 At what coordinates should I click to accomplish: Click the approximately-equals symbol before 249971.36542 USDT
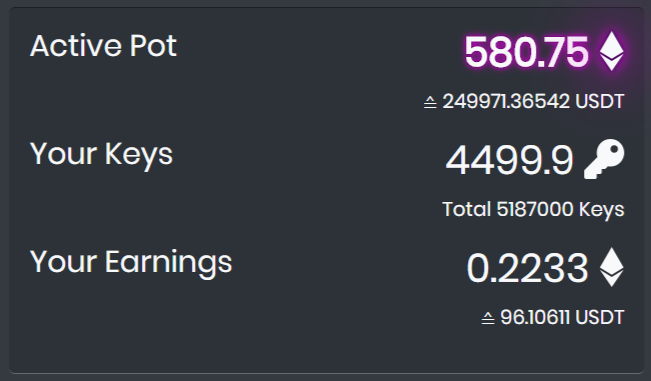(x=430, y=102)
